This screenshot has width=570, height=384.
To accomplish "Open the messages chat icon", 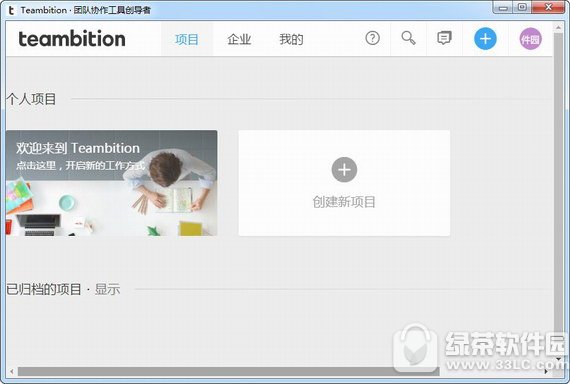I will click(x=444, y=38).
